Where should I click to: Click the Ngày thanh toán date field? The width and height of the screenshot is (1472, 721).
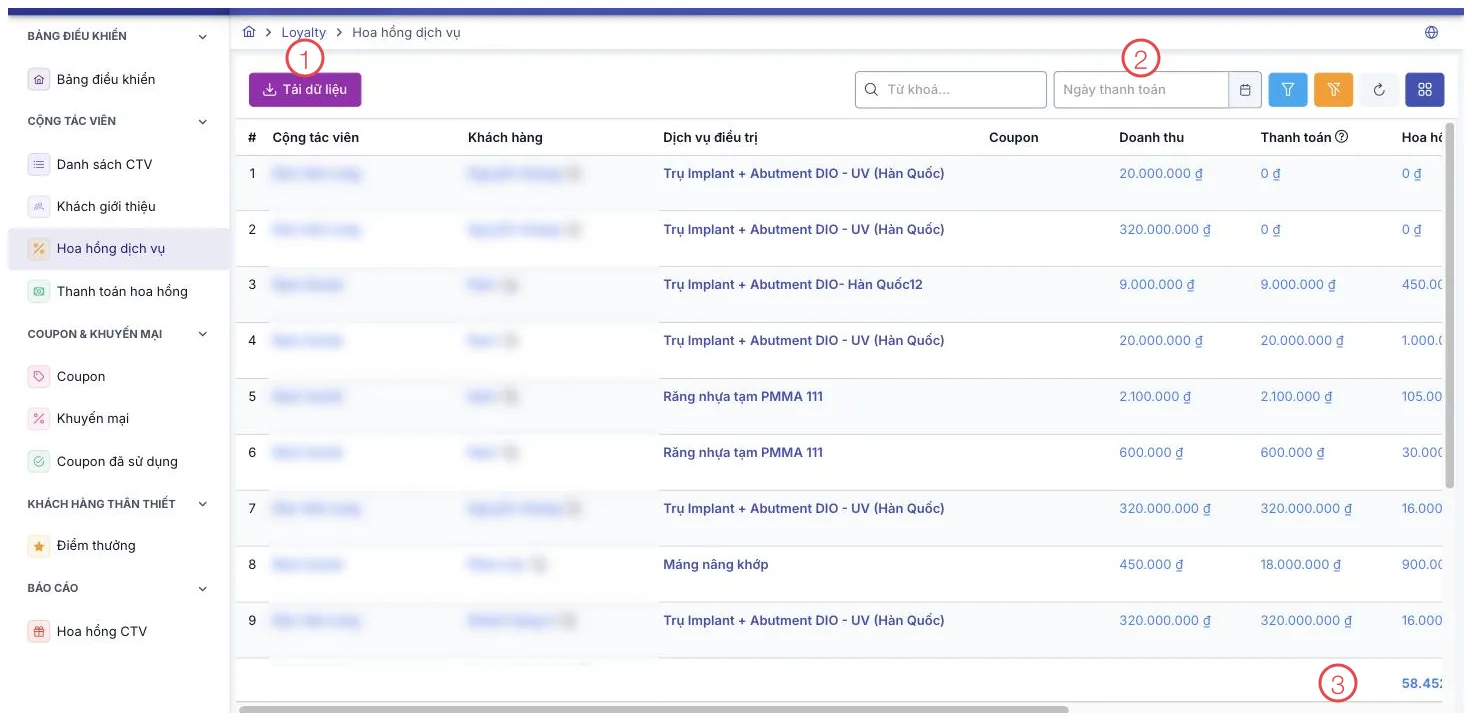tap(1141, 90)
